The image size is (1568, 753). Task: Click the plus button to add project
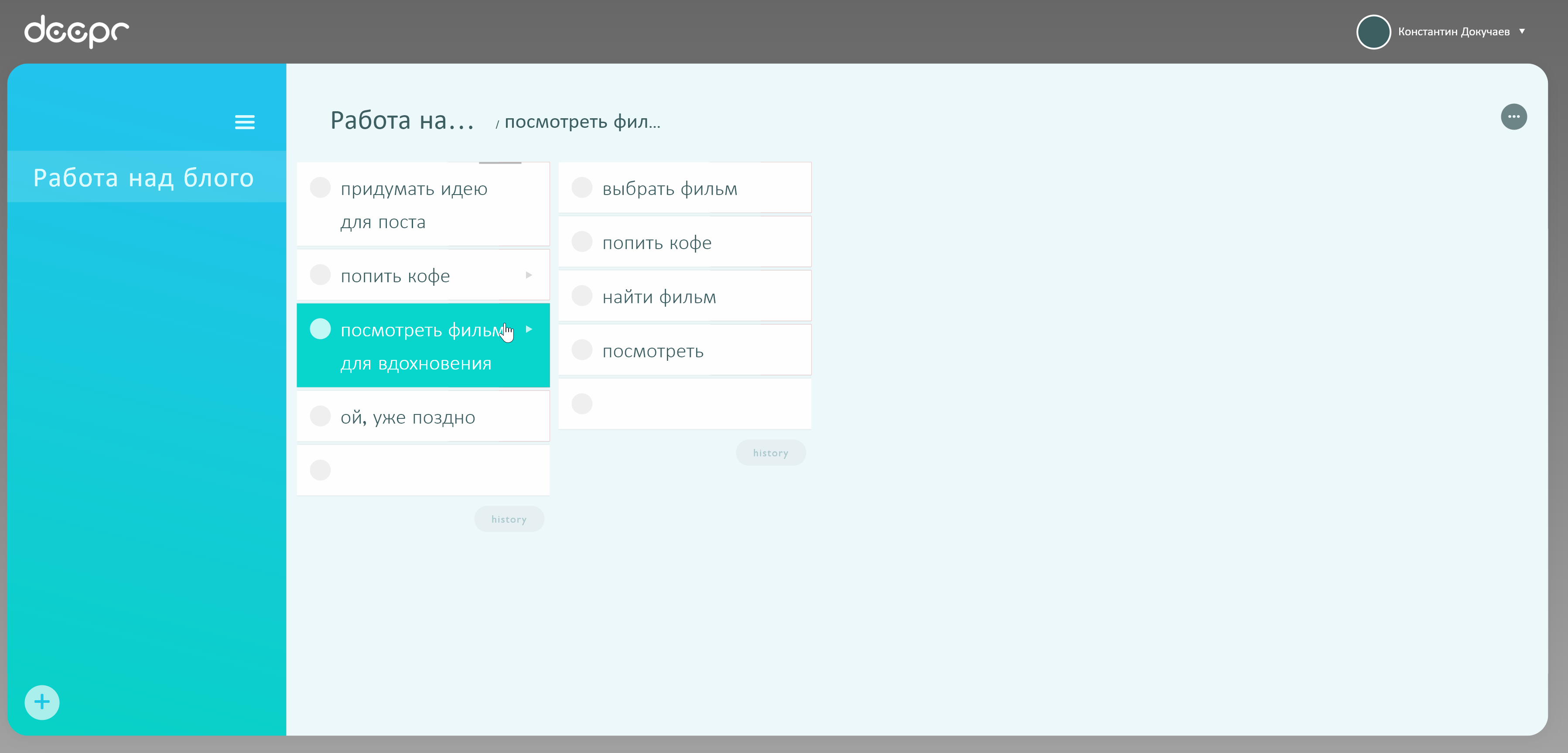point(42,702)
